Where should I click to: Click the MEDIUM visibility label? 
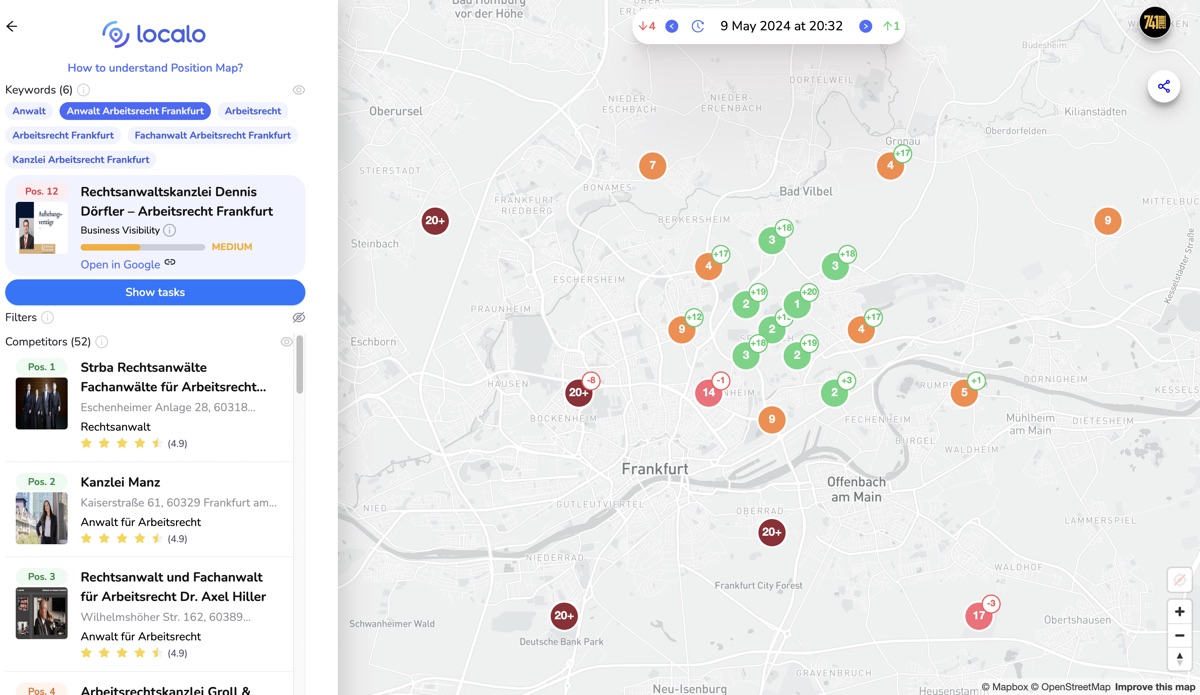click(x=232, y=247)
